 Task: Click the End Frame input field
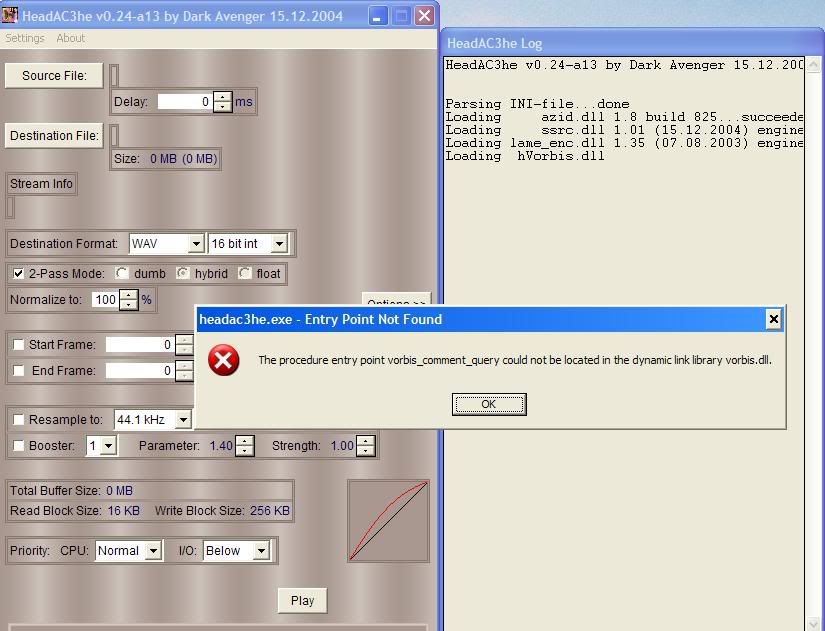click(140, 370)
